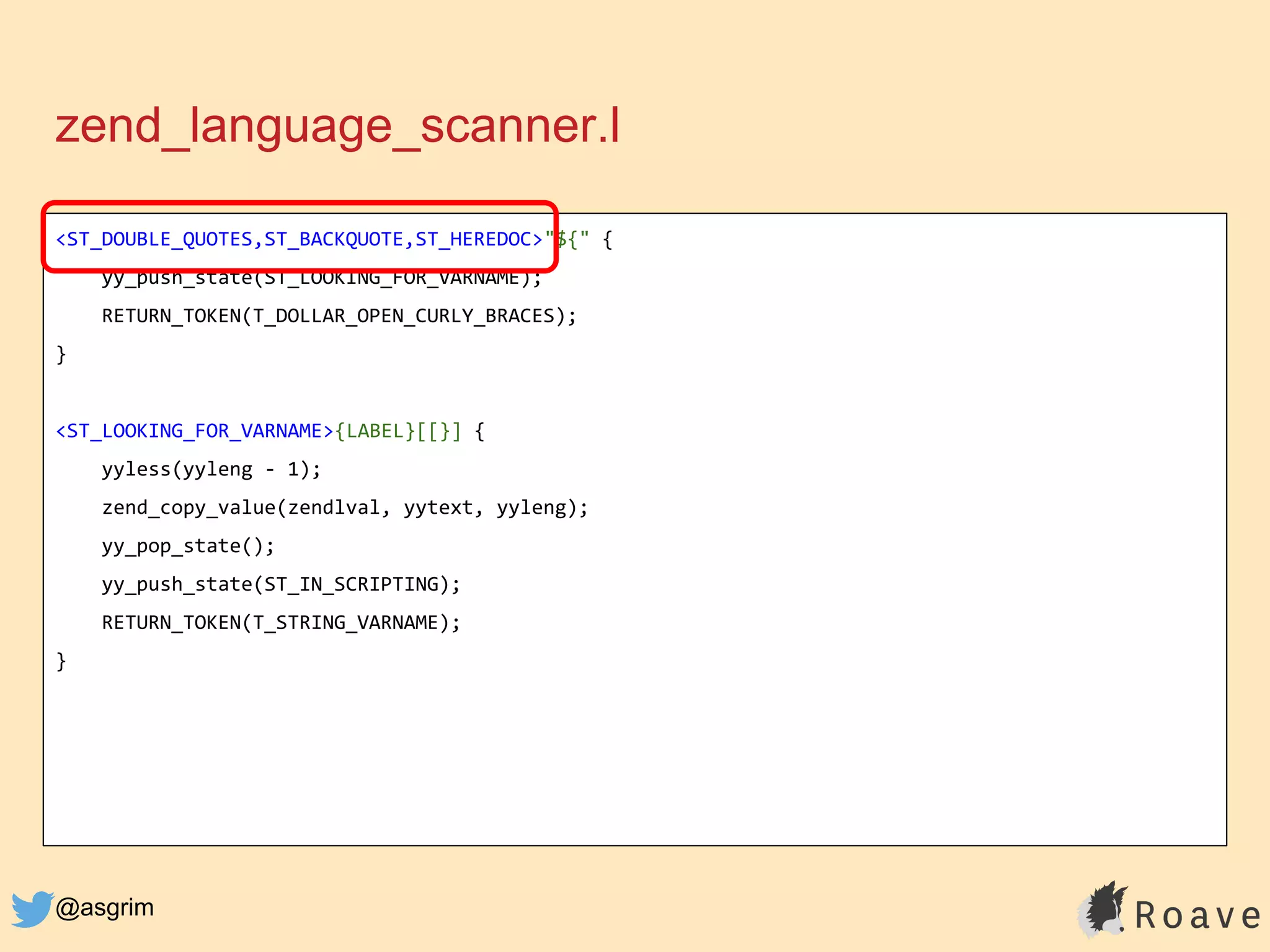Click the ST_DOUBLE_QUOTES,ST_BACKQUOTE,ST_HEREDOC state condition
This screenshot has width=1270, height=952.
pyautogui.click(x=300, y=239)
